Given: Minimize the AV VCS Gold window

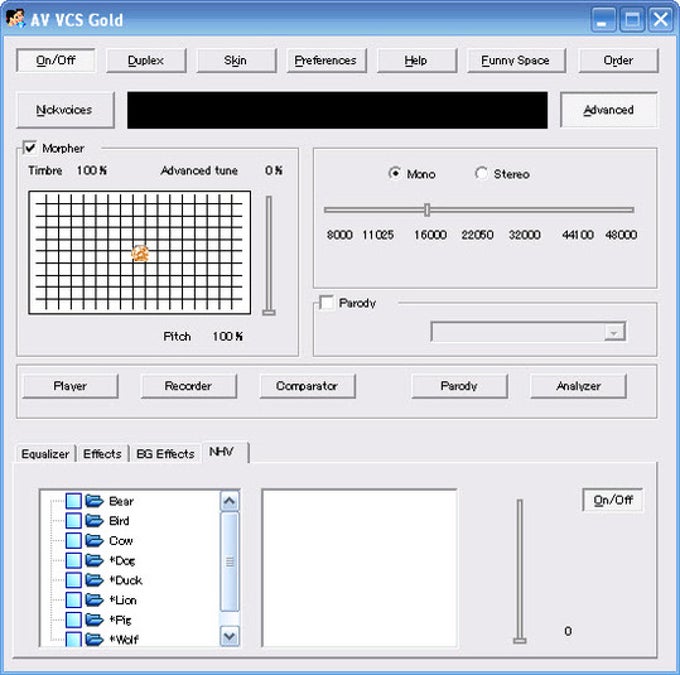Looking at the screenshot, I should [603, 19].
